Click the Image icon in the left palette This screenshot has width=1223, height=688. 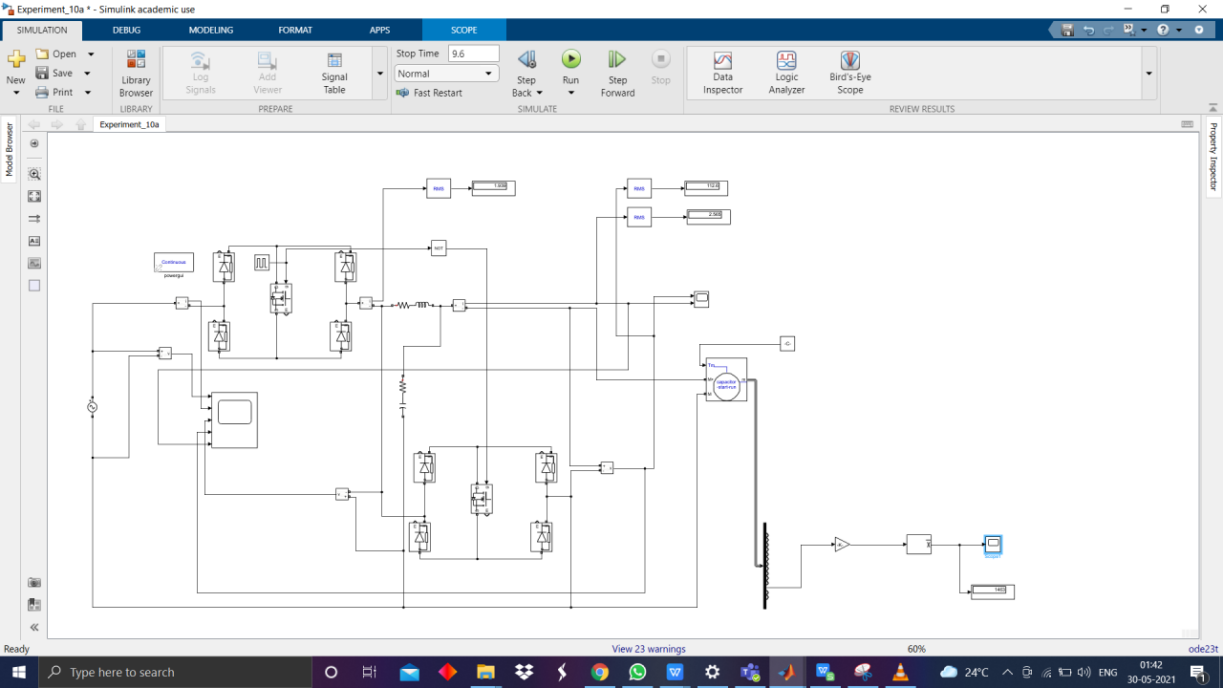pos(34,263)
